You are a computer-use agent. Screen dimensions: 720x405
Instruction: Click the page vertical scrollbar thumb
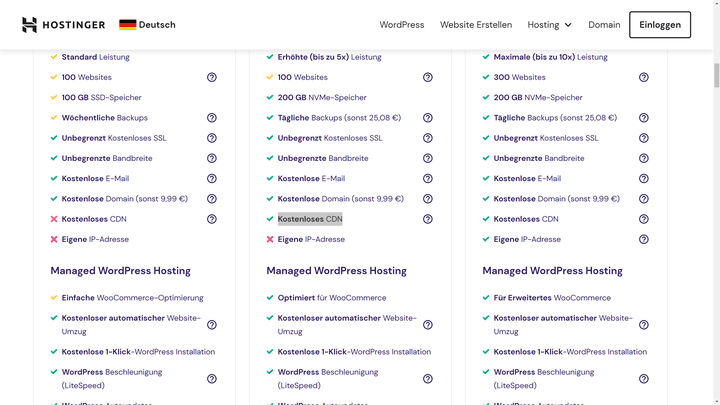[x=716, y=75]
